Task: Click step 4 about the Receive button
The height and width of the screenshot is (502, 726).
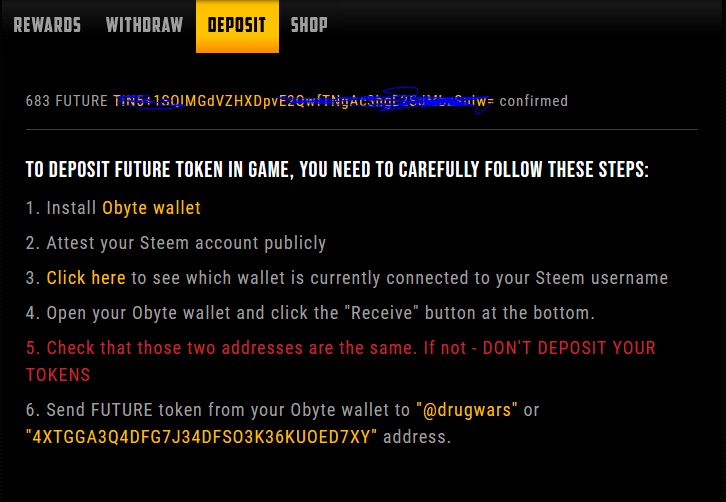Action: [x=310, y=313]
